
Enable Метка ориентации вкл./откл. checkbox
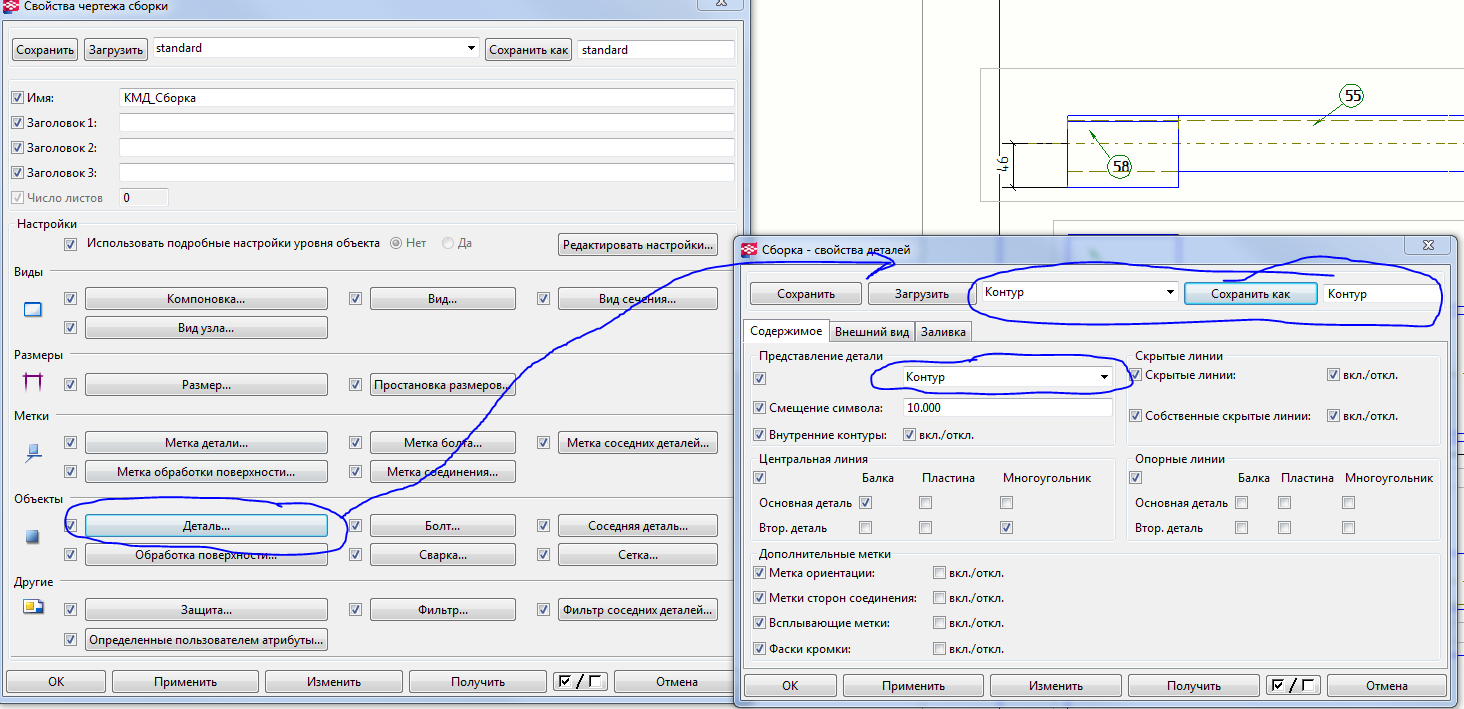(939, 573)
